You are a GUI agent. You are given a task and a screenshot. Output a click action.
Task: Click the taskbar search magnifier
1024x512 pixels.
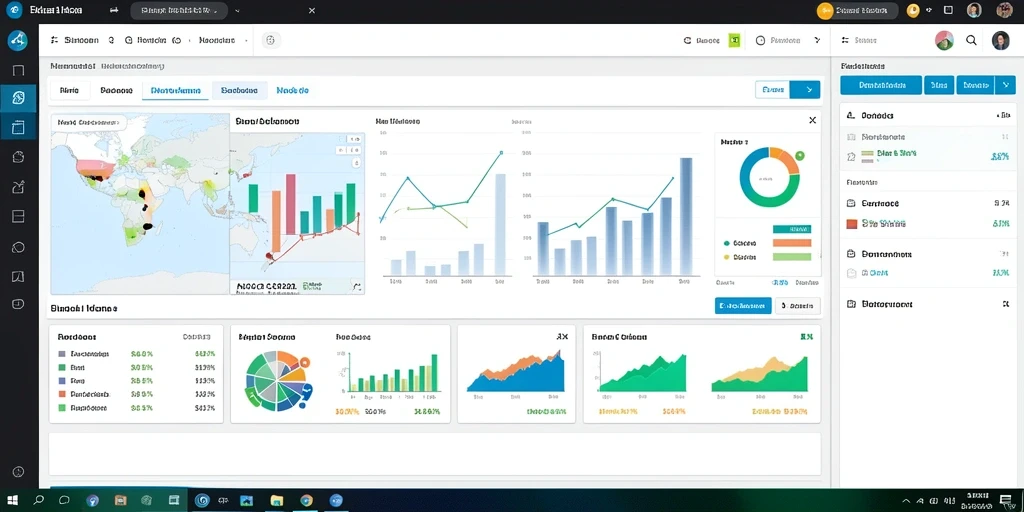click(x=39, y=500)
